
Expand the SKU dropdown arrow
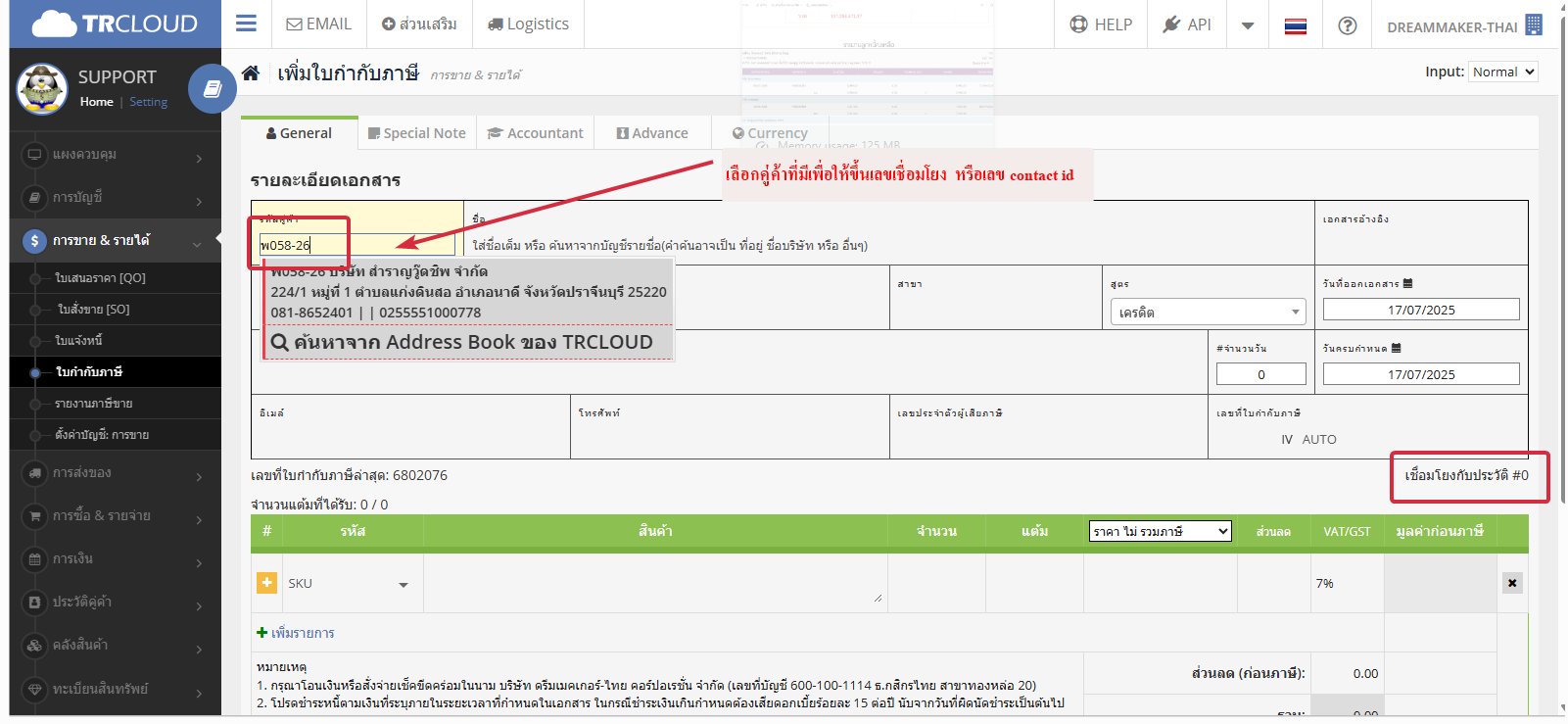(403, 585)
